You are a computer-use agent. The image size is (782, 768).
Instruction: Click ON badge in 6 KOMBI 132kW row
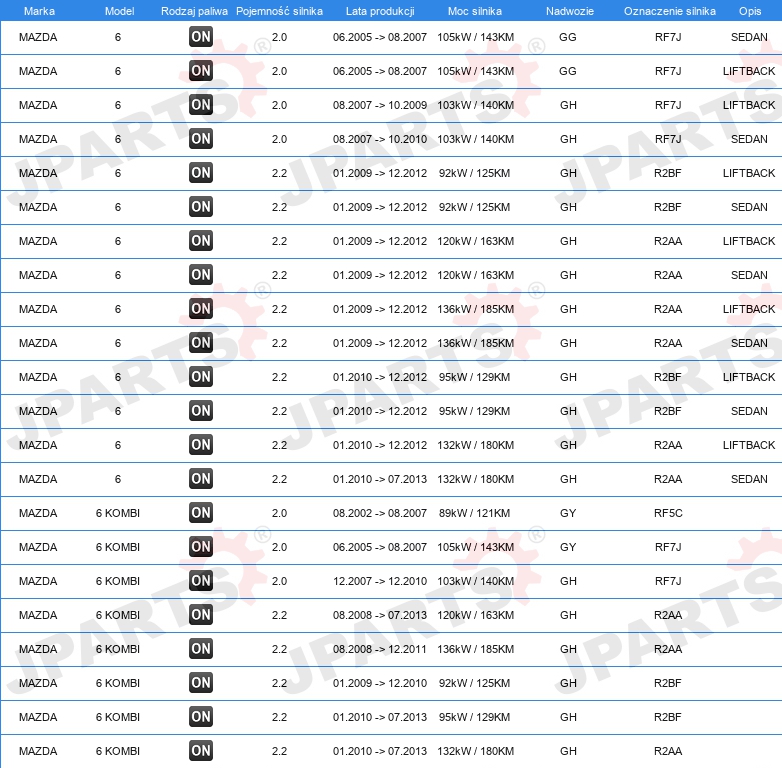(201, 751)
